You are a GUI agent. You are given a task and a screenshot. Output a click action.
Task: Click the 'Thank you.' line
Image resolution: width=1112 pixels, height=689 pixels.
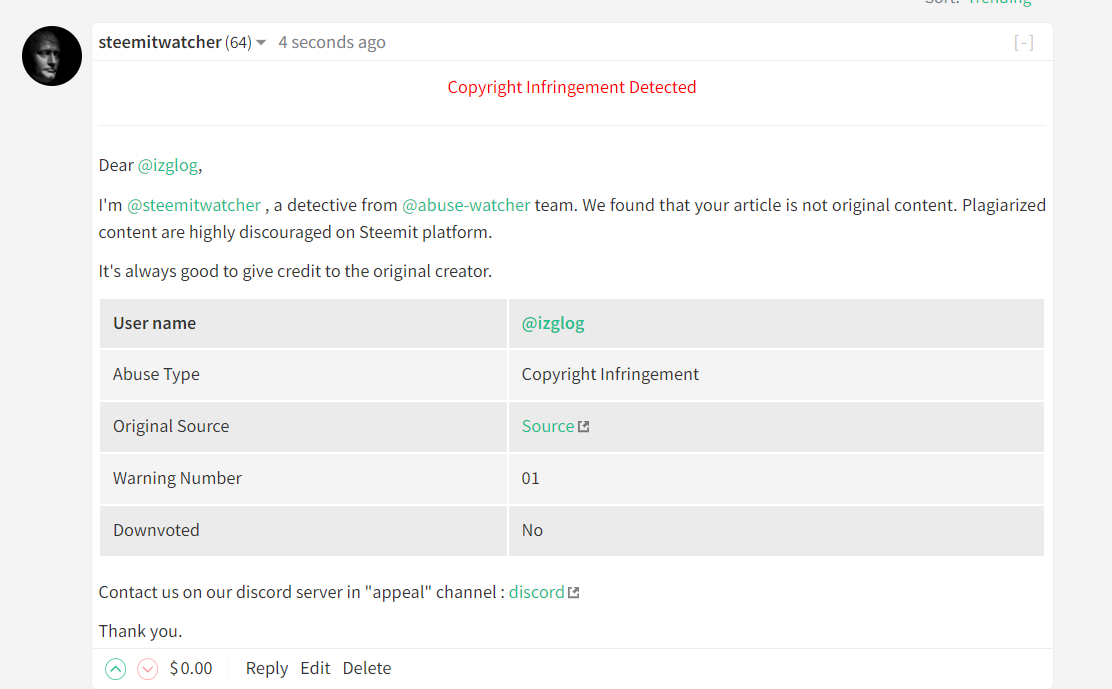(x=140, y=631)
